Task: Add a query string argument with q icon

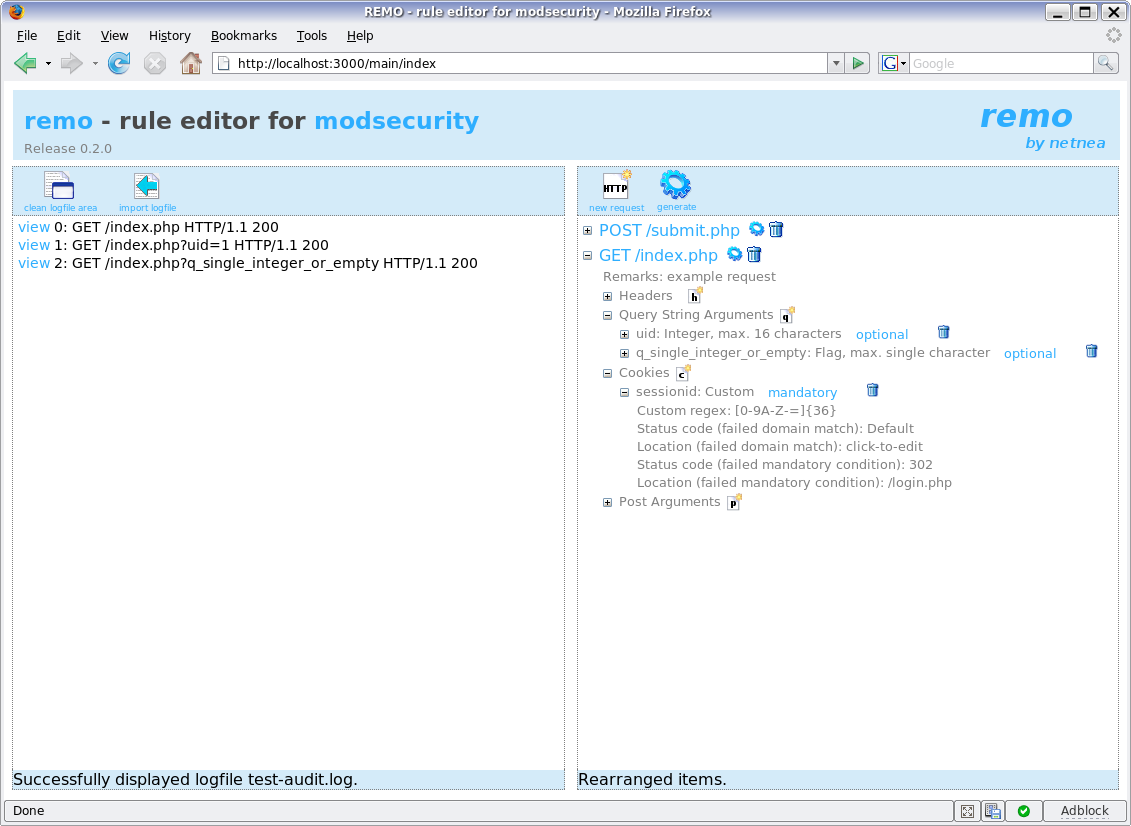Action: coord(787,315)
